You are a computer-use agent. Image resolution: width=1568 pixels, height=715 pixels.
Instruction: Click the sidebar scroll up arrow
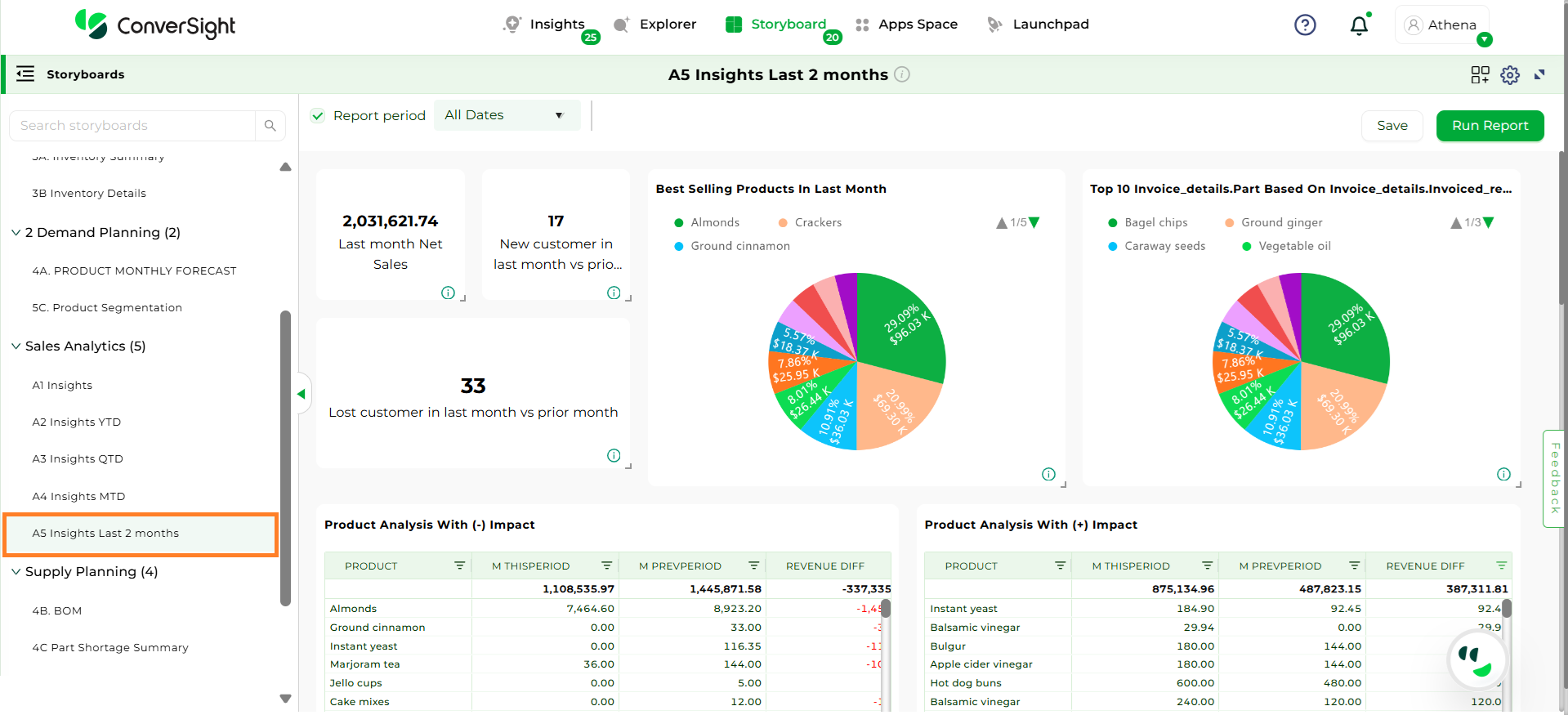285,167
